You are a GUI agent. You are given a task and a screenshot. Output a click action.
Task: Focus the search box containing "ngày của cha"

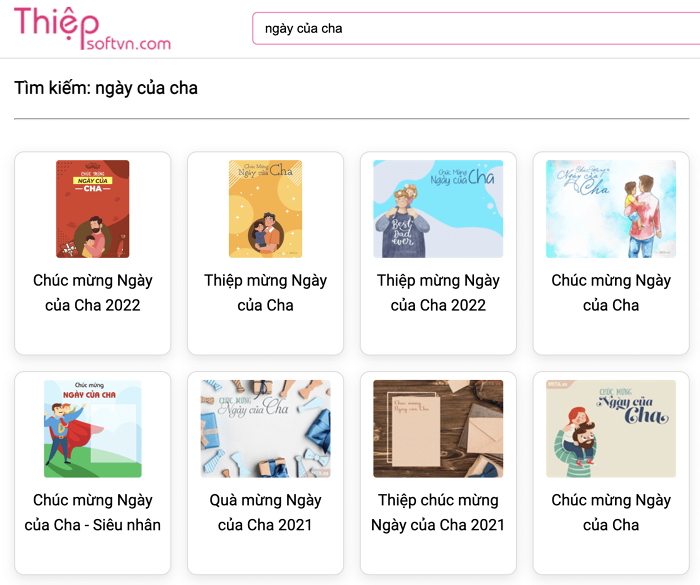pyautogui.click(x=476, y=29)
